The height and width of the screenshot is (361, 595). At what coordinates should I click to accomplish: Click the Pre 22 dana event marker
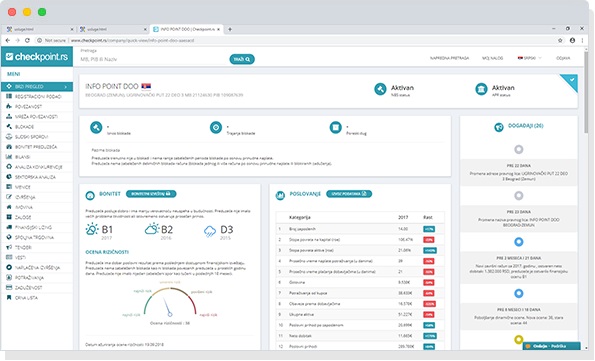(x=519, y=150)
